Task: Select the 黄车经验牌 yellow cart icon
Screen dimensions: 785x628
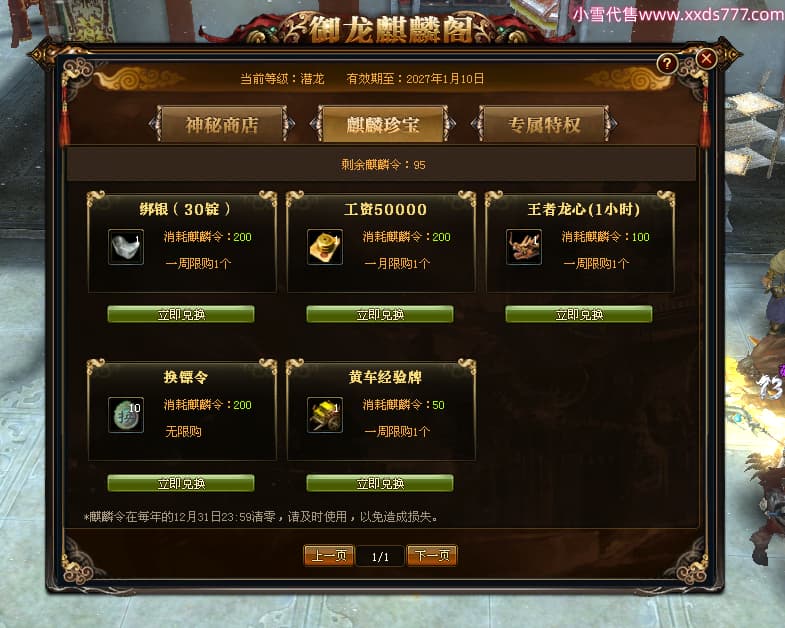Action: tap(324, 415)
